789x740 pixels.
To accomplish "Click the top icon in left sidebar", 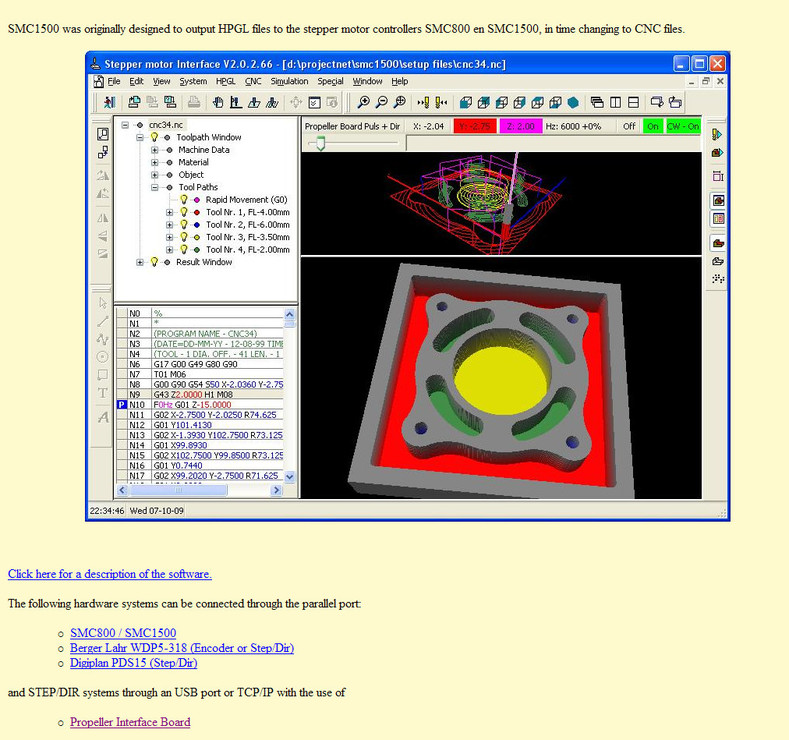I will (103, 134).
